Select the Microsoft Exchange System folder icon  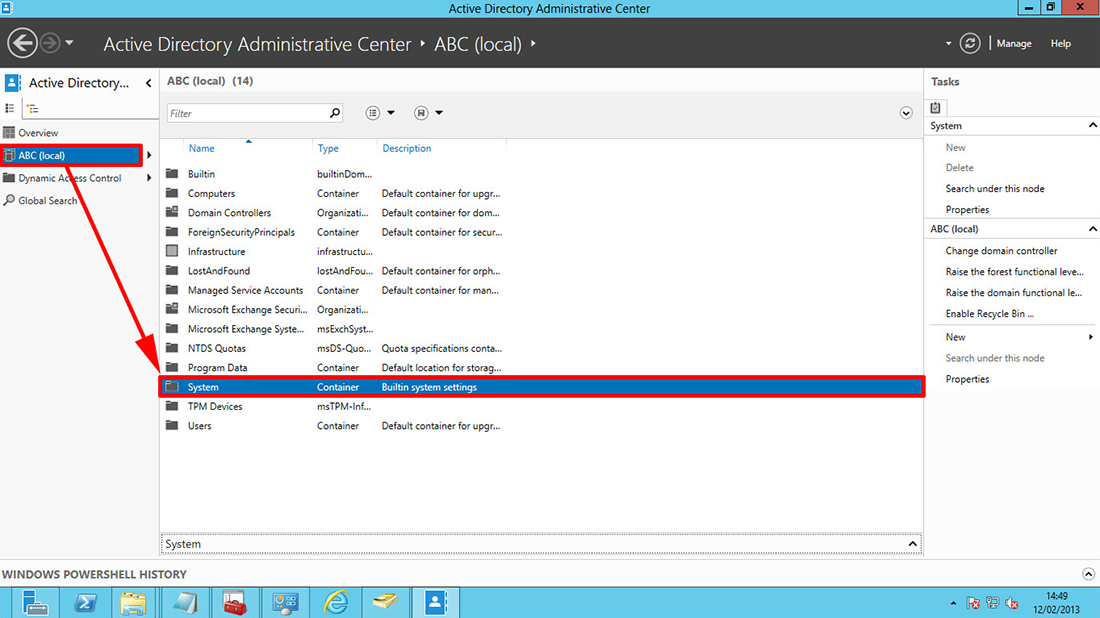(x=172, y=328)
